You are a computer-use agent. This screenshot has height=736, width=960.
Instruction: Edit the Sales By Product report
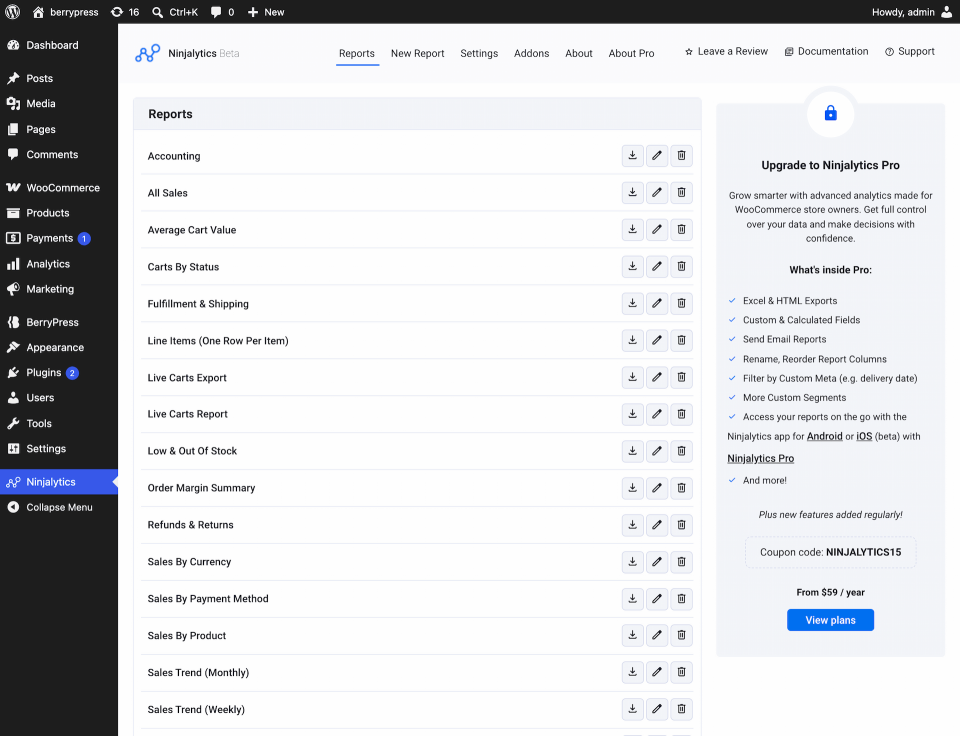[x=657, y=635]
